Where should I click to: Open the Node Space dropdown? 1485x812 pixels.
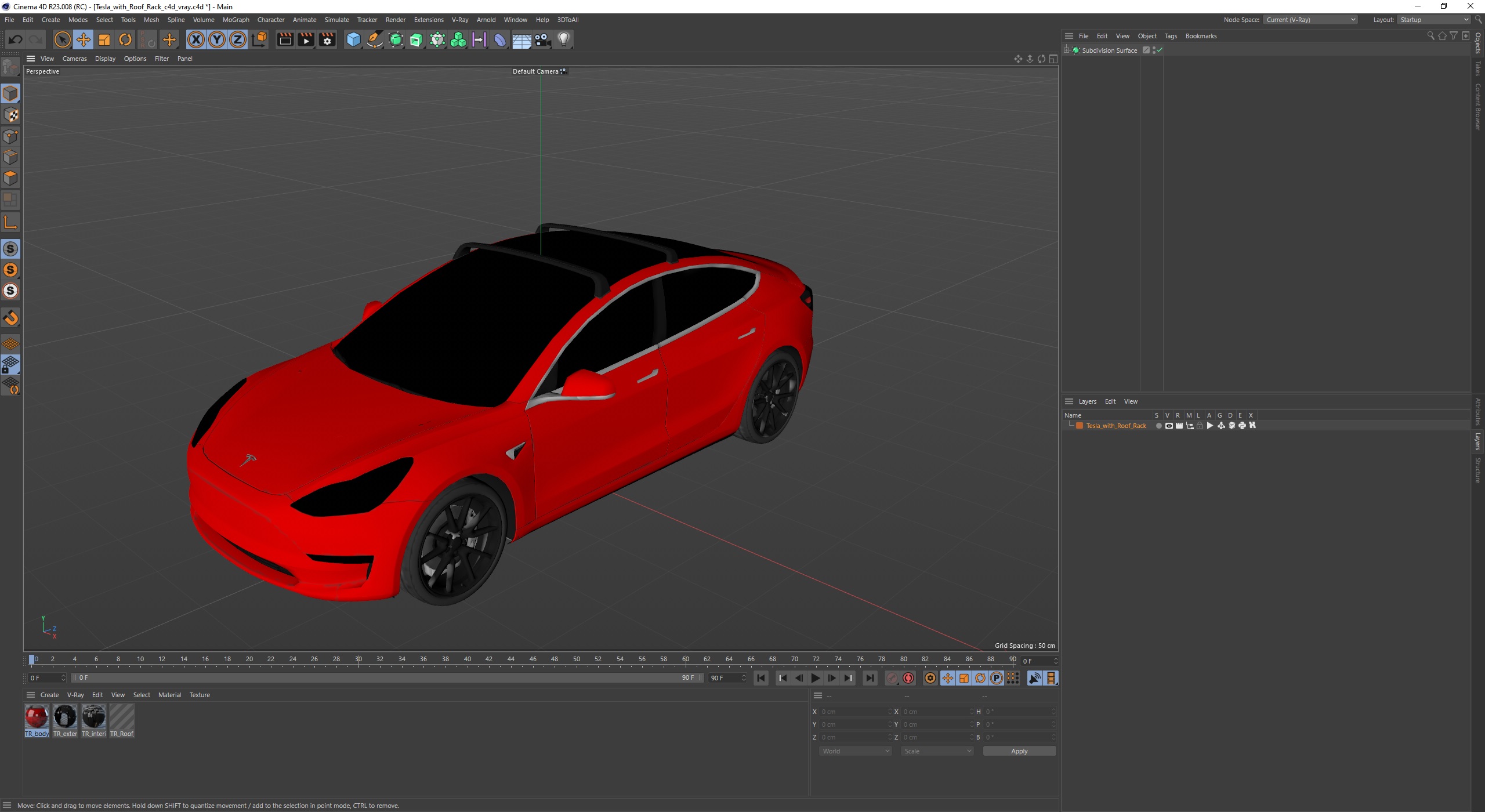click(1310, 20)
